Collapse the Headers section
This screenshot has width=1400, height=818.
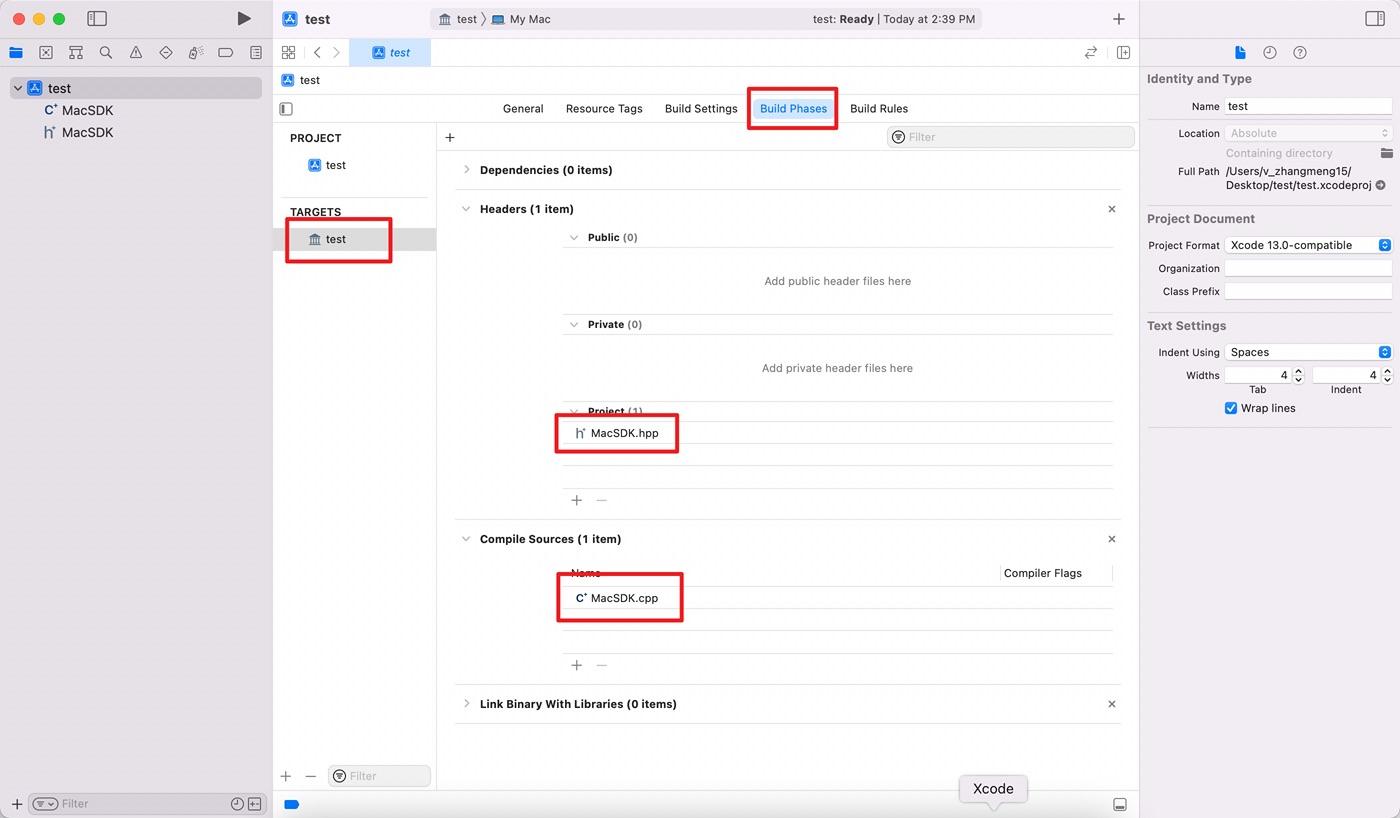(x=466, y=209)
